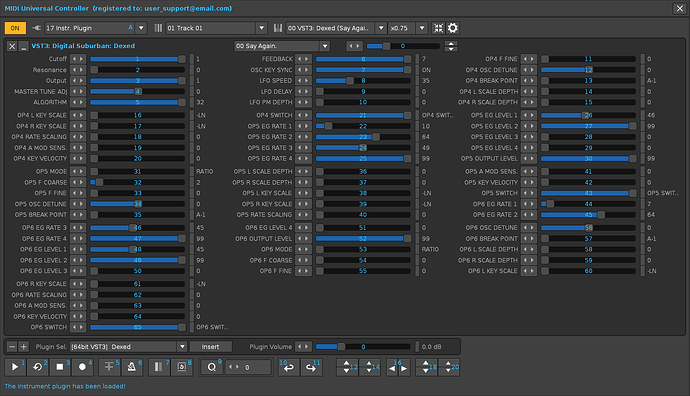690x396 pixels.
Task: Open the x0.75 scale dropdown
Action: click(422, 28)
